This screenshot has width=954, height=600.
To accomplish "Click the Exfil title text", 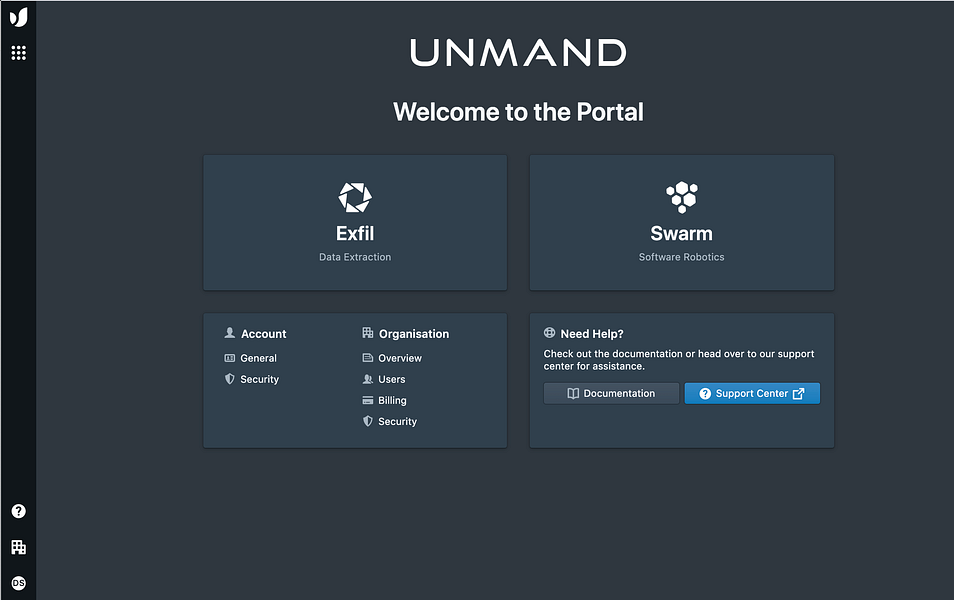I will coord(355,233).
